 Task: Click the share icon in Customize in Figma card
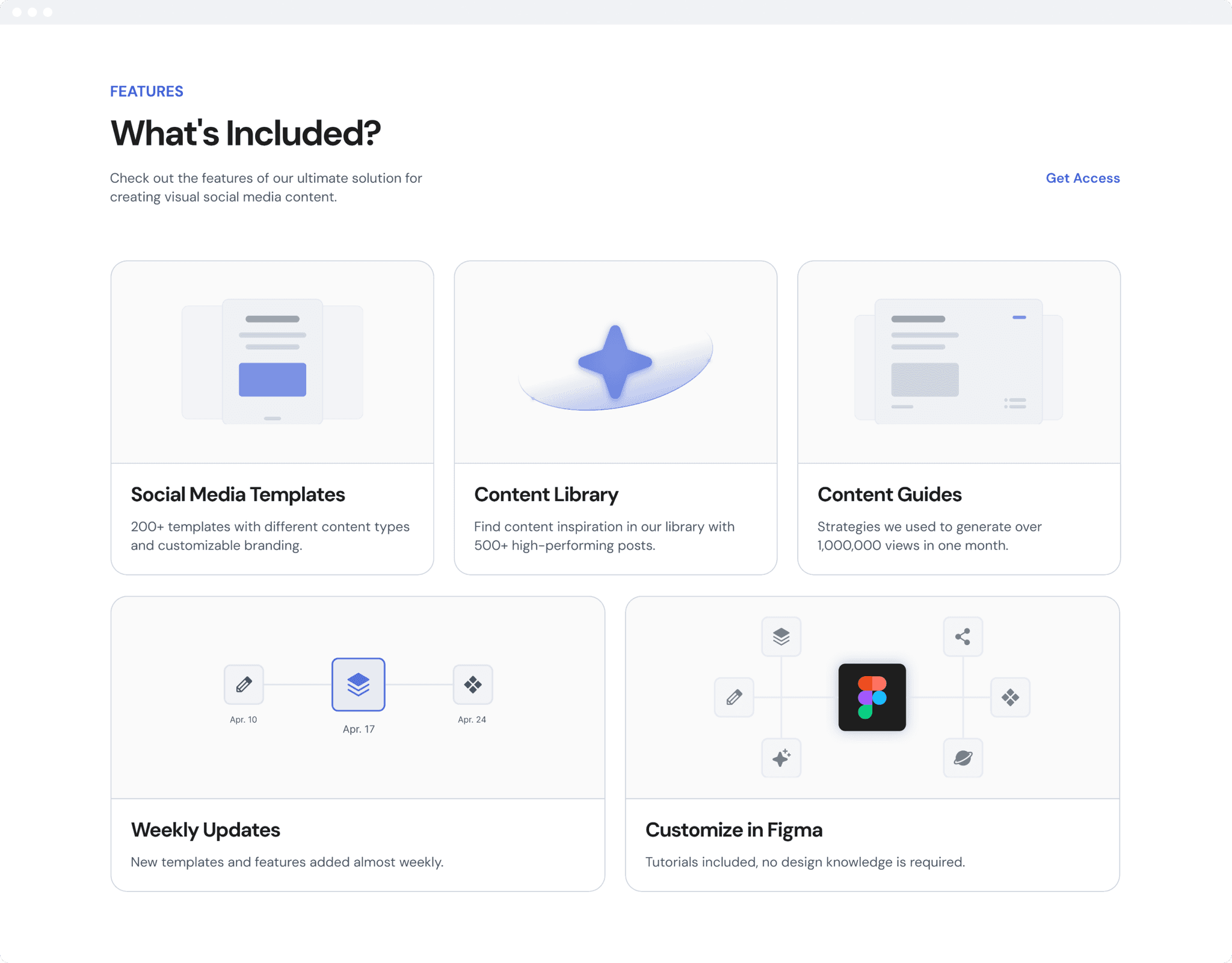pyautogui.click(x=962, y=636)
